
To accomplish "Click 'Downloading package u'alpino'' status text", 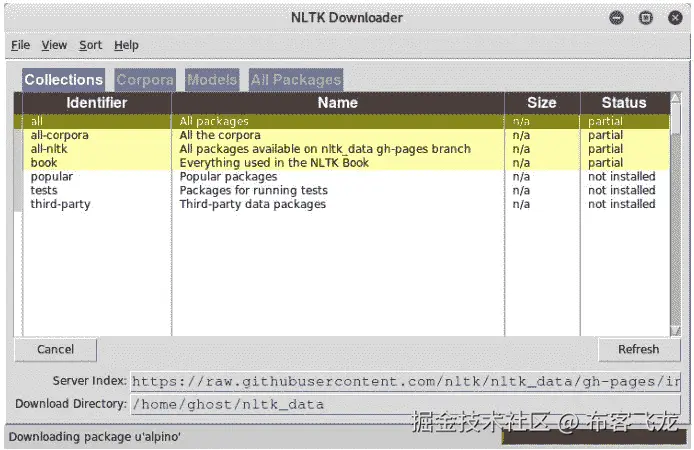I will [94, 437].
